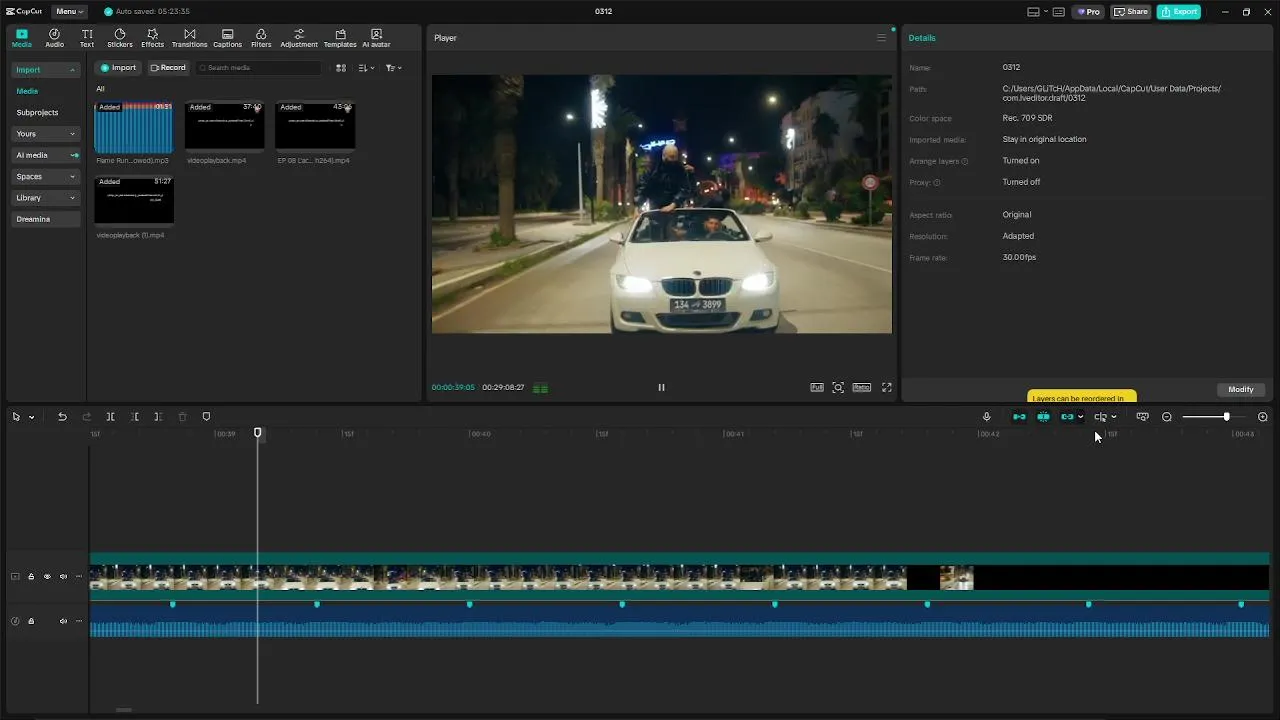Click the Undo arrow in timeline toolbar

[62, 417]
